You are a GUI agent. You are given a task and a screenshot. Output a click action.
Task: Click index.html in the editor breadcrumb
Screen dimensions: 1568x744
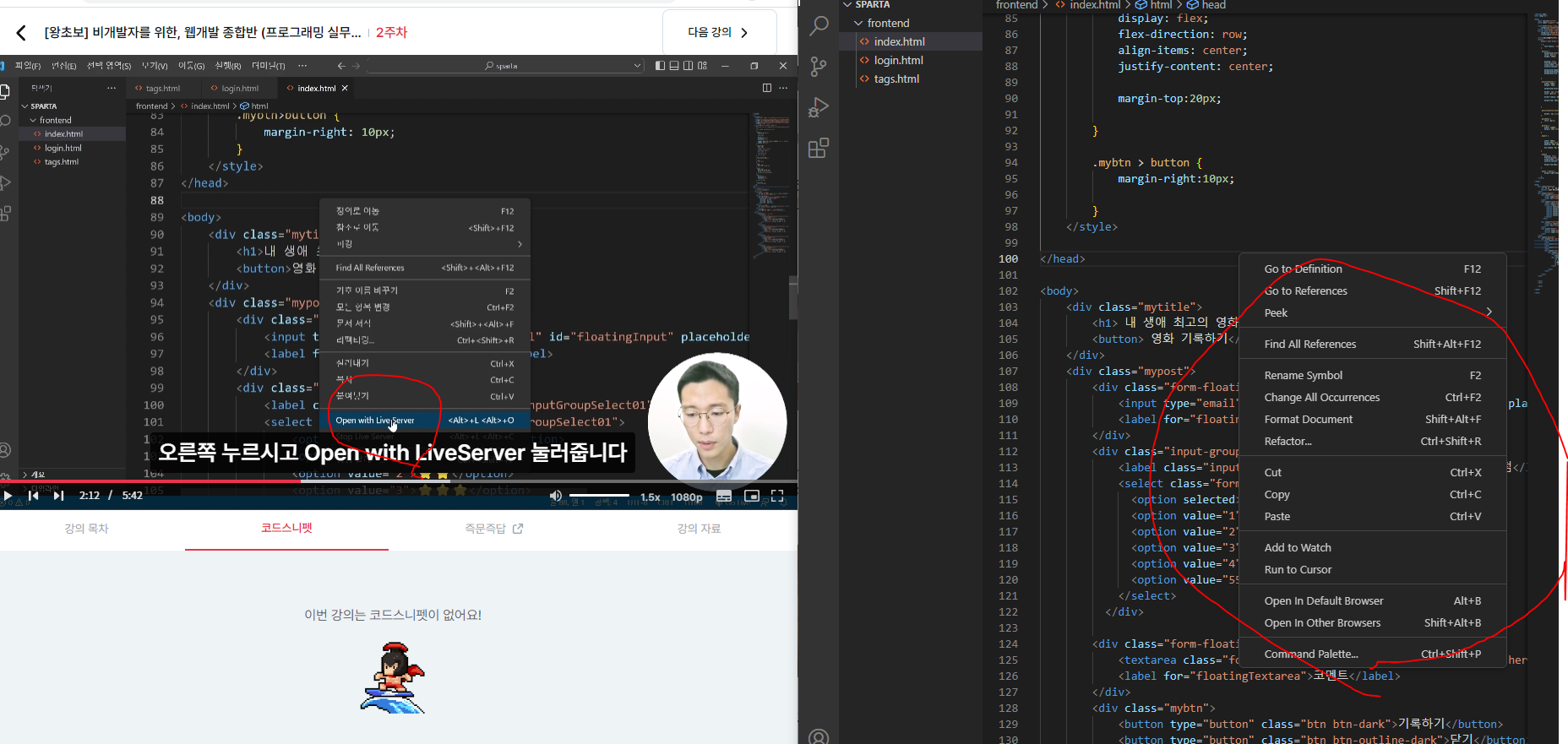pyautogui.click(x=1095, y=5)
